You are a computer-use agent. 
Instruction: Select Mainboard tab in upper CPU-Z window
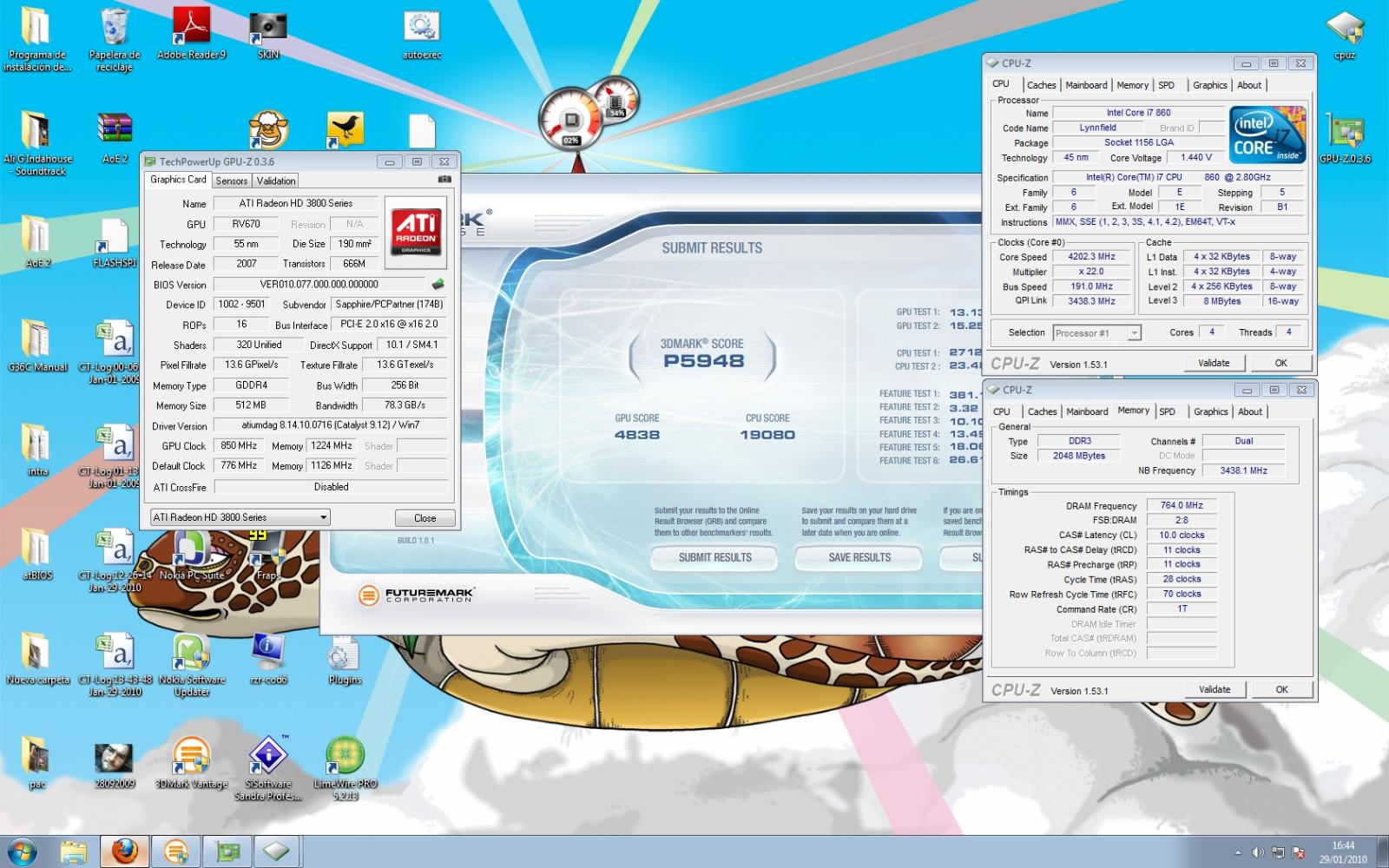[1086, 85]
